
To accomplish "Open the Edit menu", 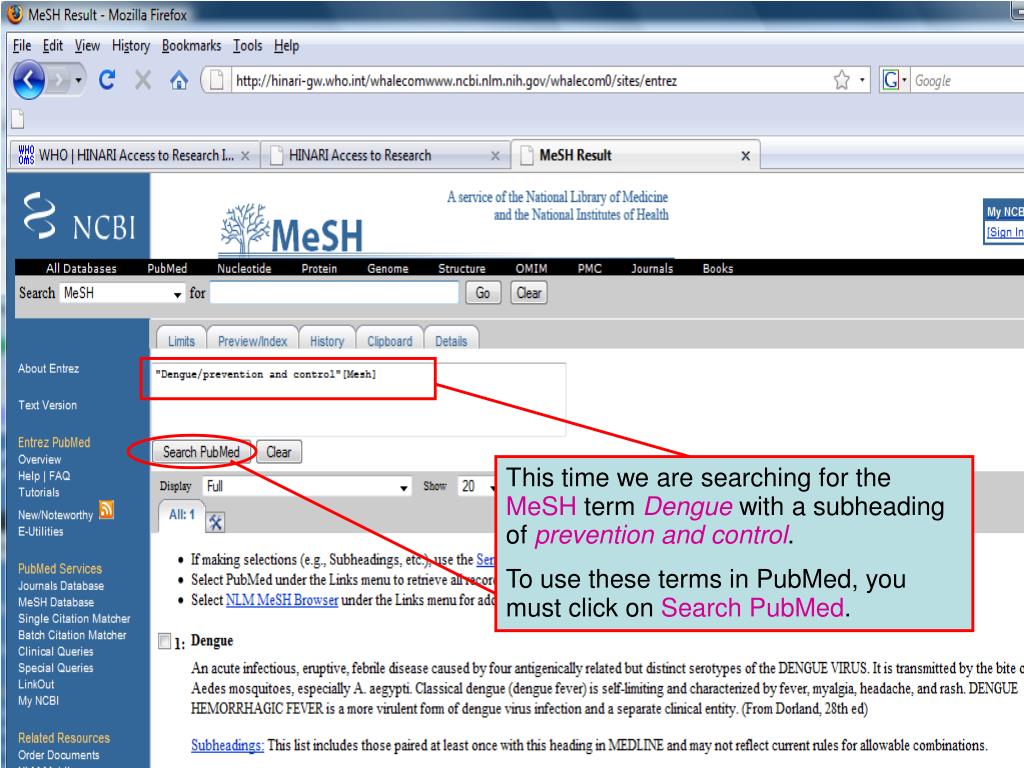I will click(x=53, y=45).
